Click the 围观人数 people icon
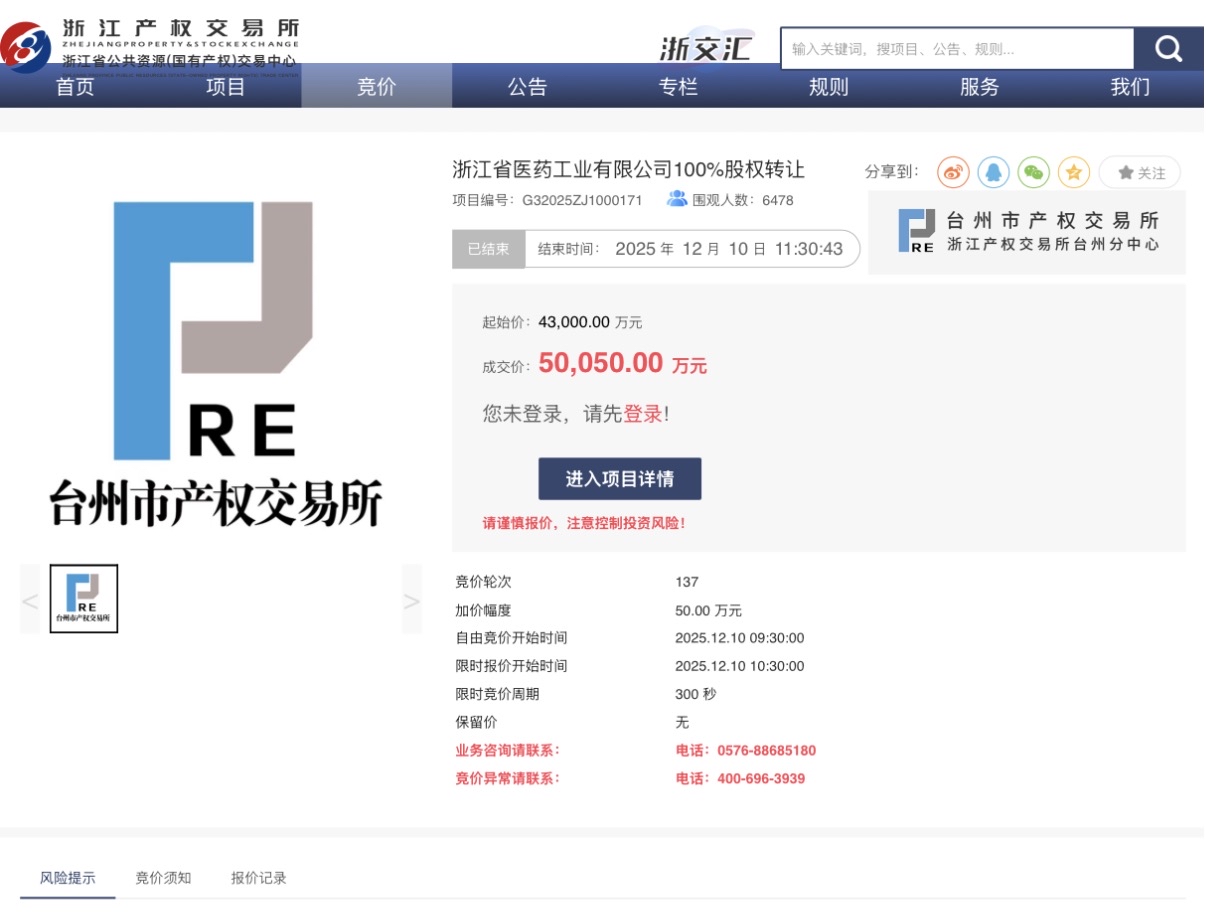 point(677,199)
